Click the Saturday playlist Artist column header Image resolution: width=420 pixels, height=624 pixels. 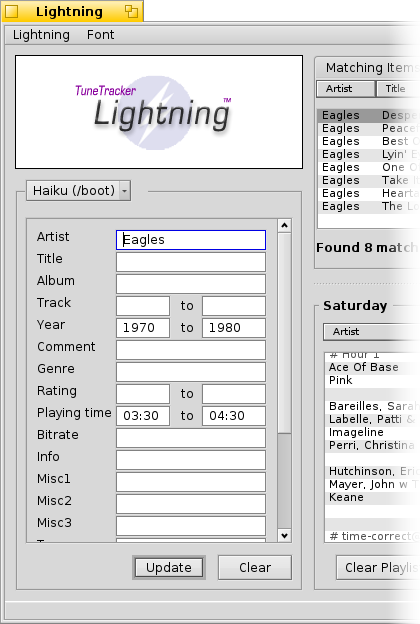371,332
